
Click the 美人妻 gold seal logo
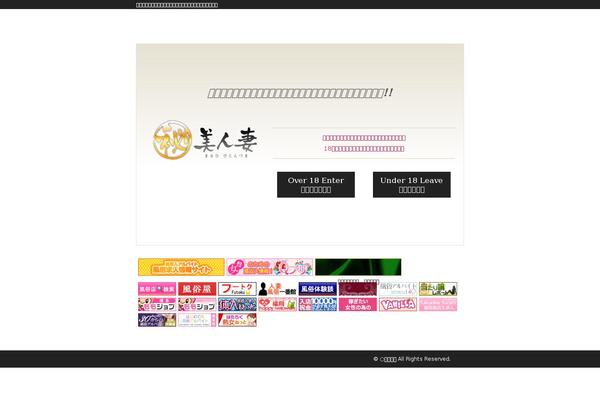coord(205,140)
